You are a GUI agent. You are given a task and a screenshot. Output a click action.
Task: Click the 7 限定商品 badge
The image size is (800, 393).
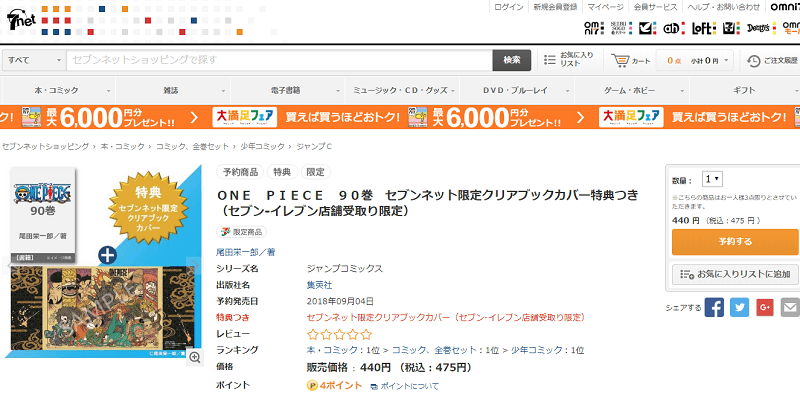242,232
